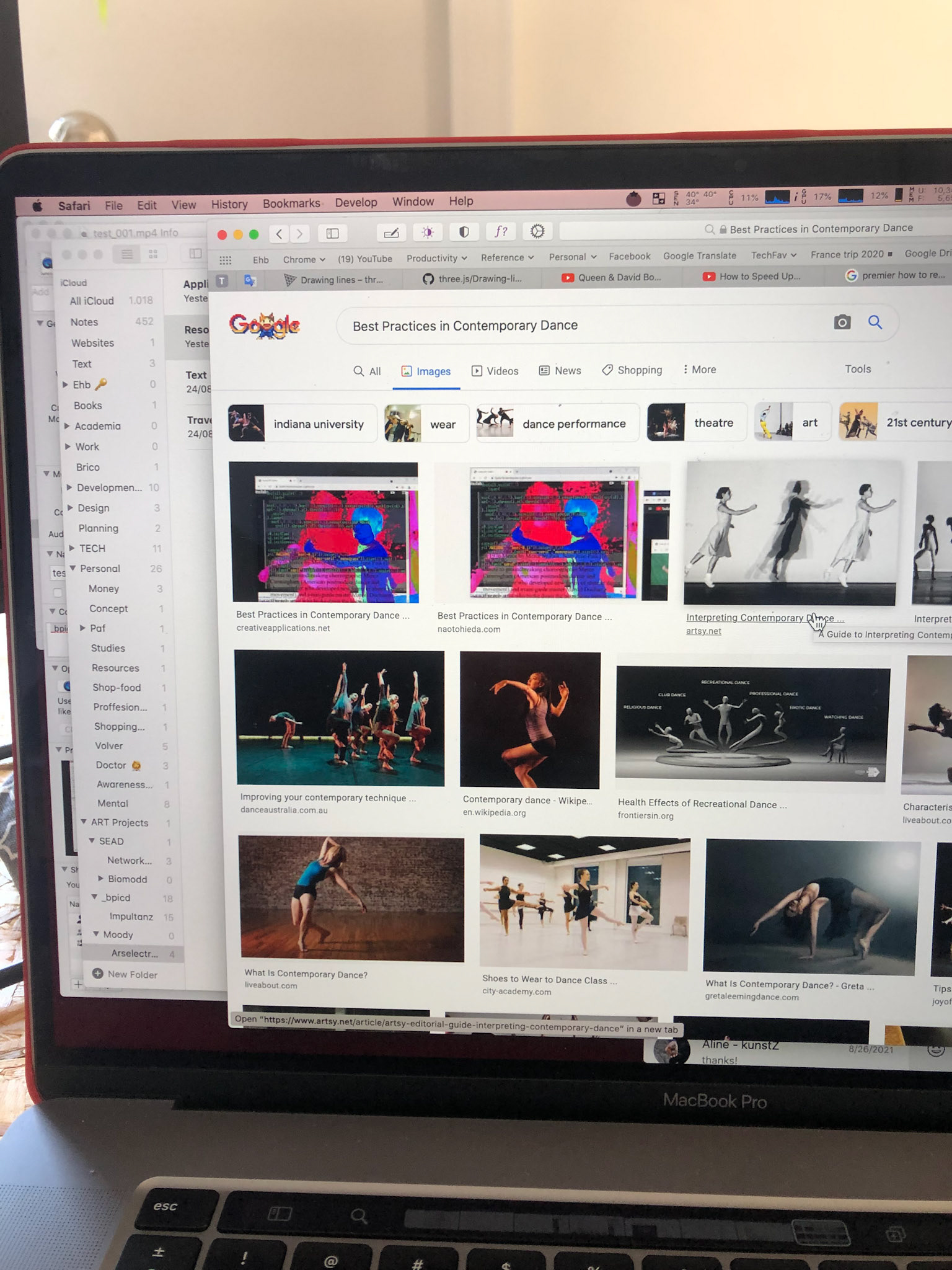The height and width of the screenshot is (1270, 952).
Task: Select the Arselectr... folder in Notes
Action: coord(134,954)
